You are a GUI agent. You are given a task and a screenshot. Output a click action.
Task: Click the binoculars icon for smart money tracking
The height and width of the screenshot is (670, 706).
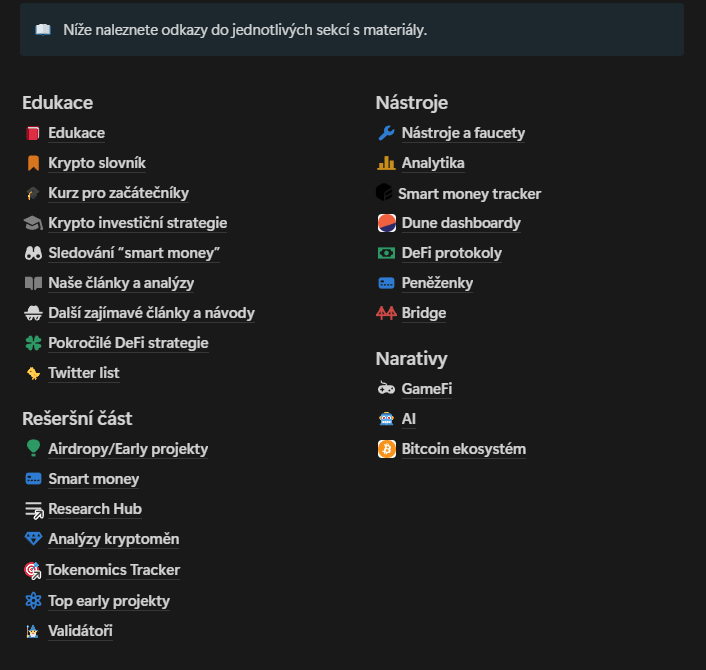(33, 253)
